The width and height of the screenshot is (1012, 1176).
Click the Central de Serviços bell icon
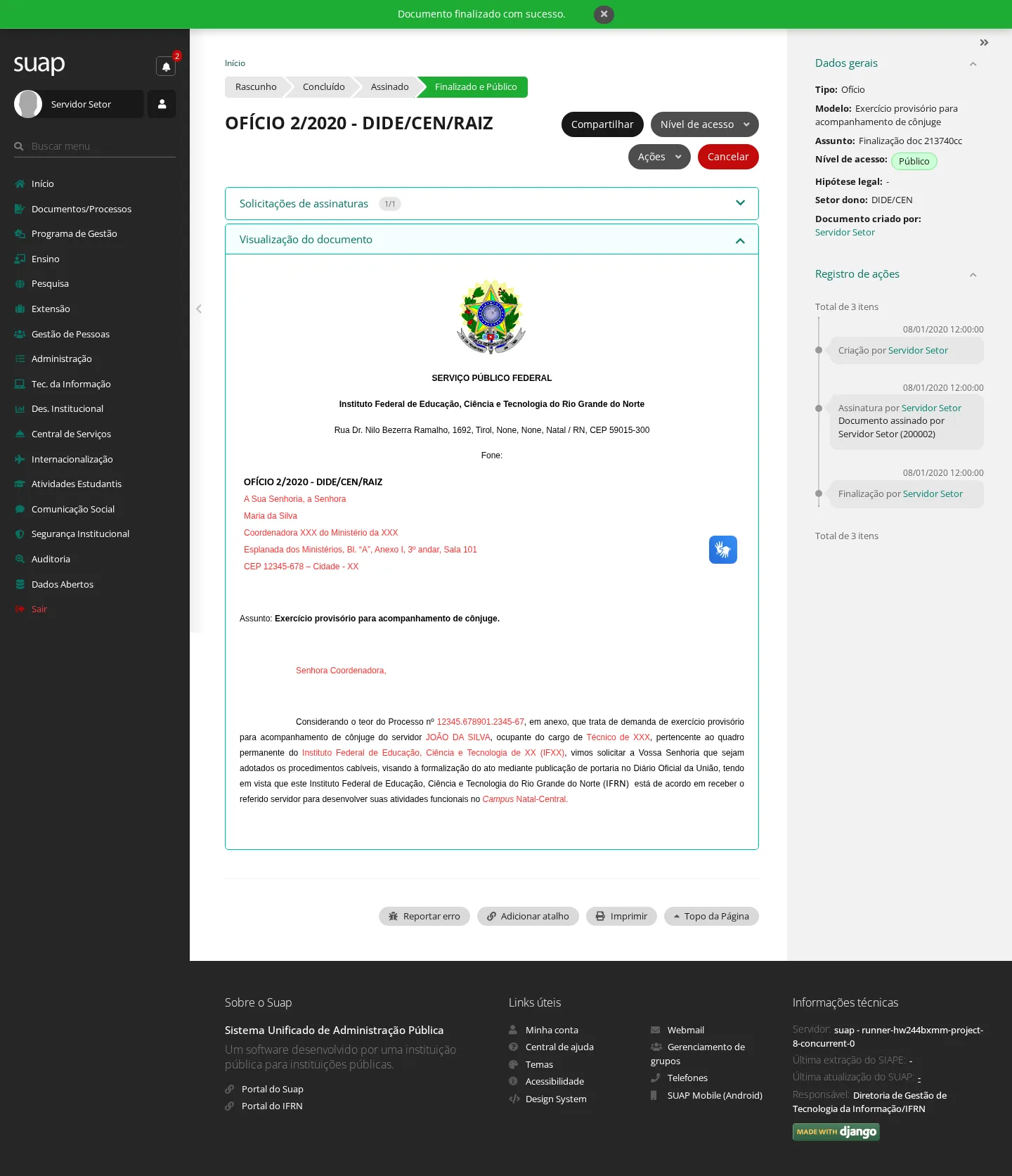click(20, 434)
